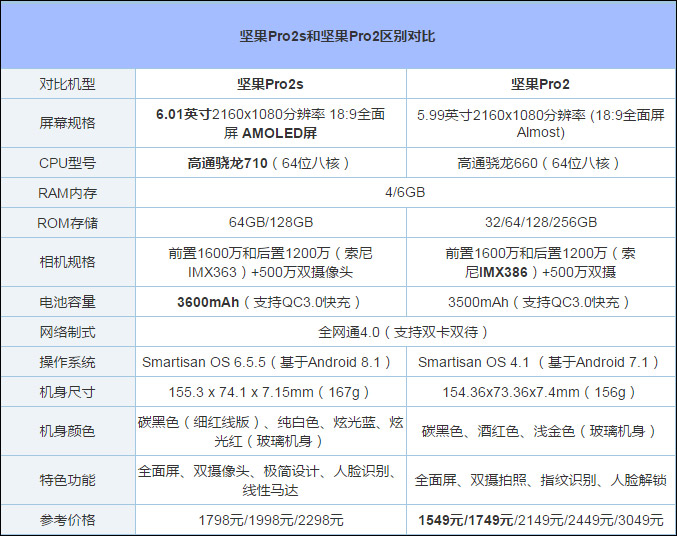Select the 电池容量 row label

68,302
